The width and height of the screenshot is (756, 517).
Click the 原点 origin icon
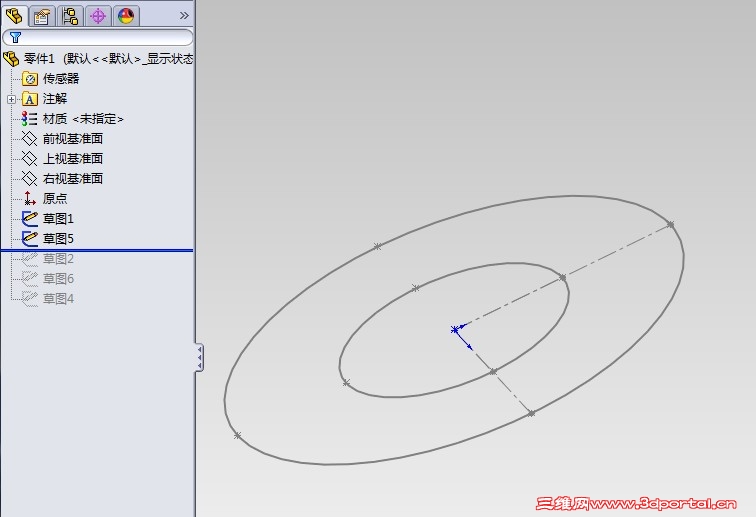30,199
